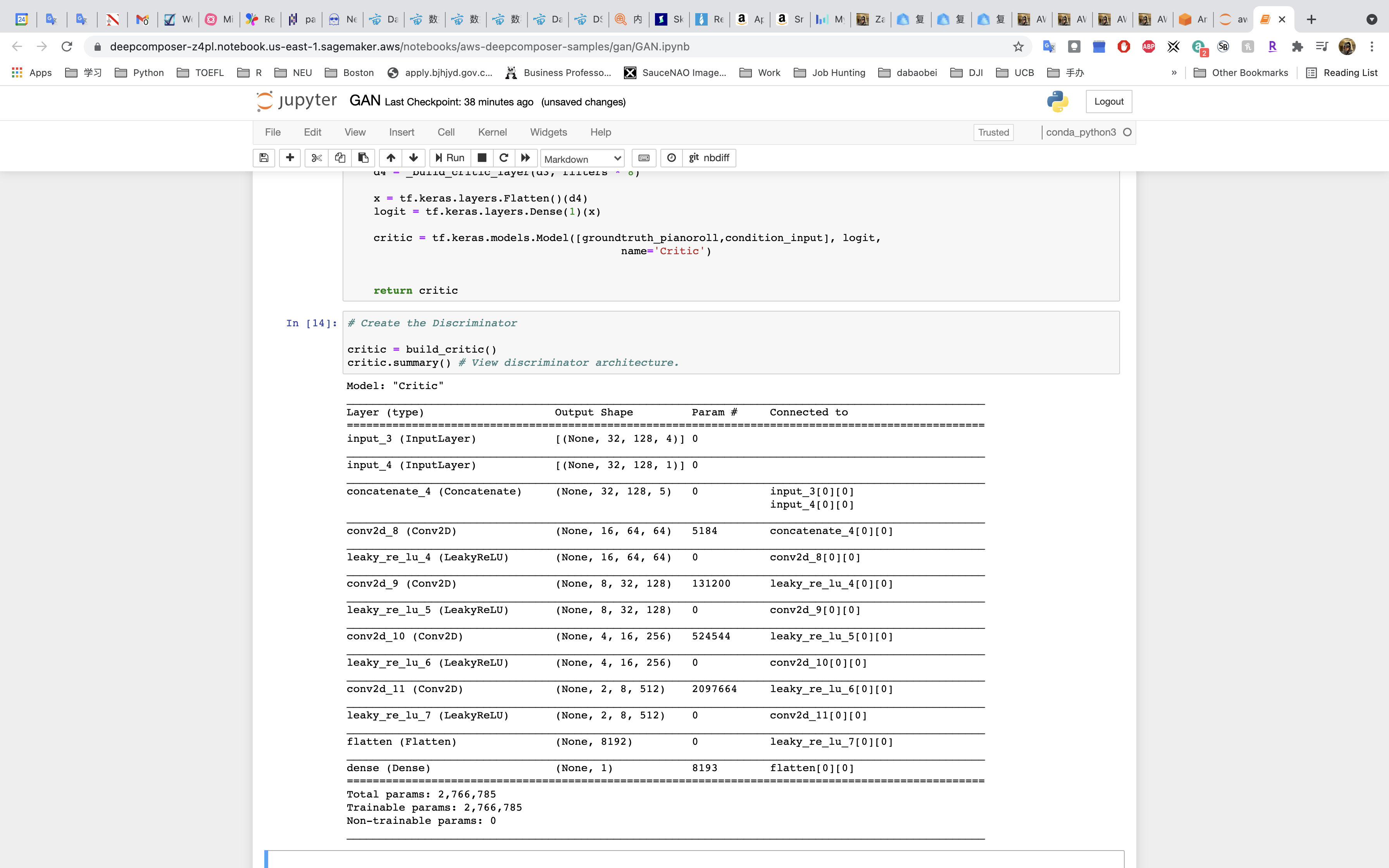Save notebook with the floppy disk icon
The height and width of the screenshot is (868, 1389).
point(264,158)
